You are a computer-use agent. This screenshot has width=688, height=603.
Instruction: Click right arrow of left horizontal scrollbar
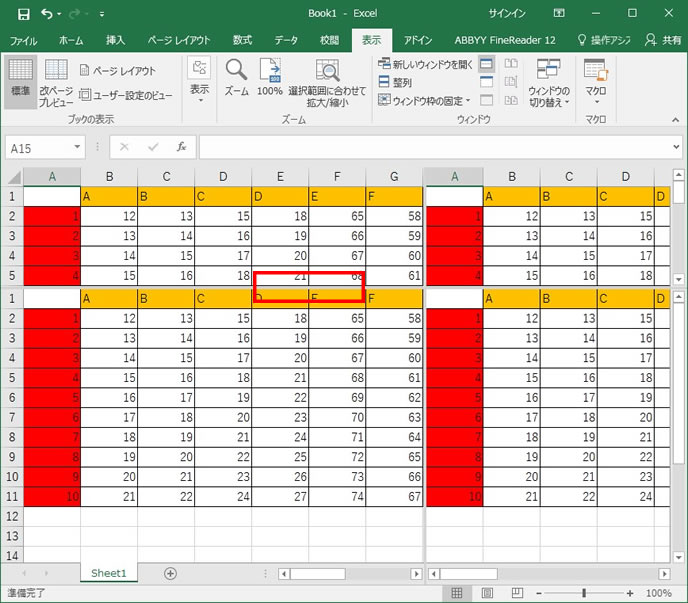tap(416, 574)
